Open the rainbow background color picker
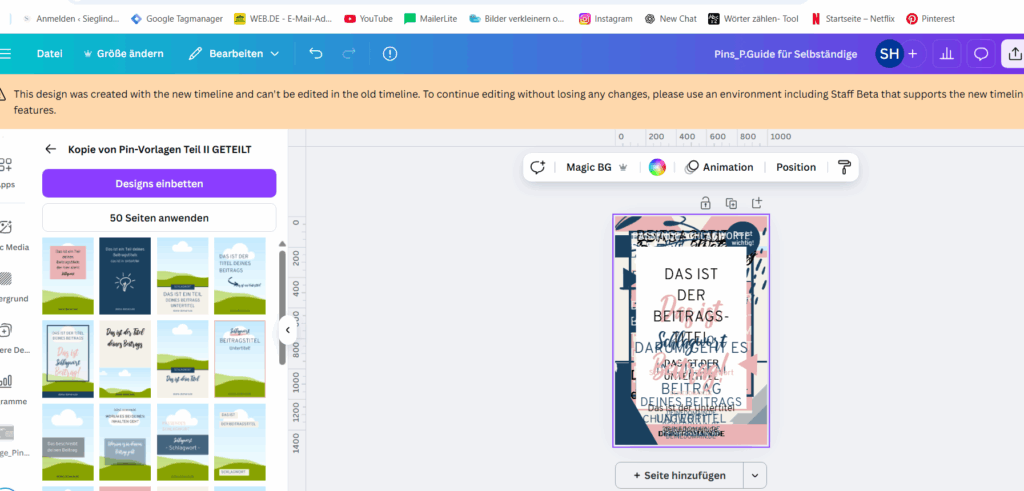The image size is (1024, 491). click(x=657, y=167)
